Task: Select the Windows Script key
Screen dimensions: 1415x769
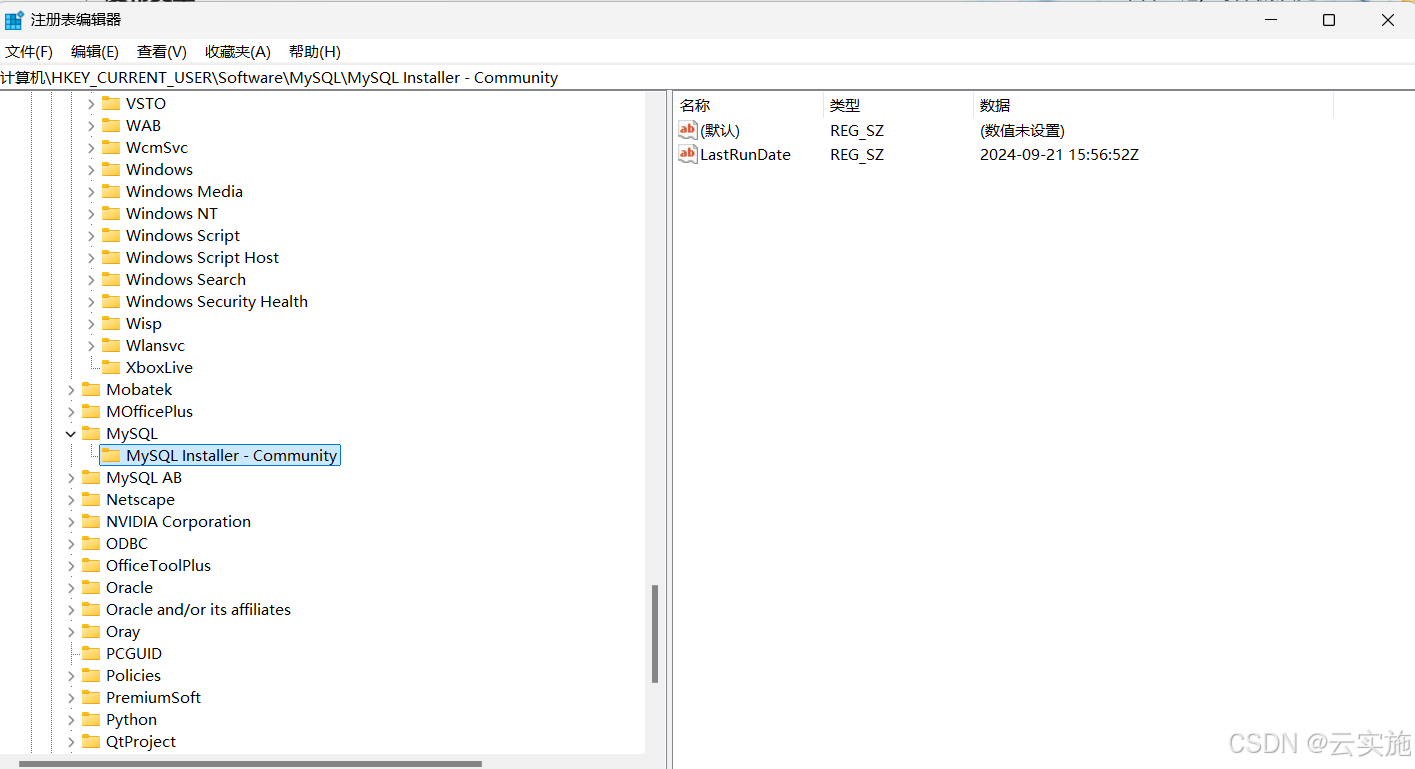Action: point(183,236)
